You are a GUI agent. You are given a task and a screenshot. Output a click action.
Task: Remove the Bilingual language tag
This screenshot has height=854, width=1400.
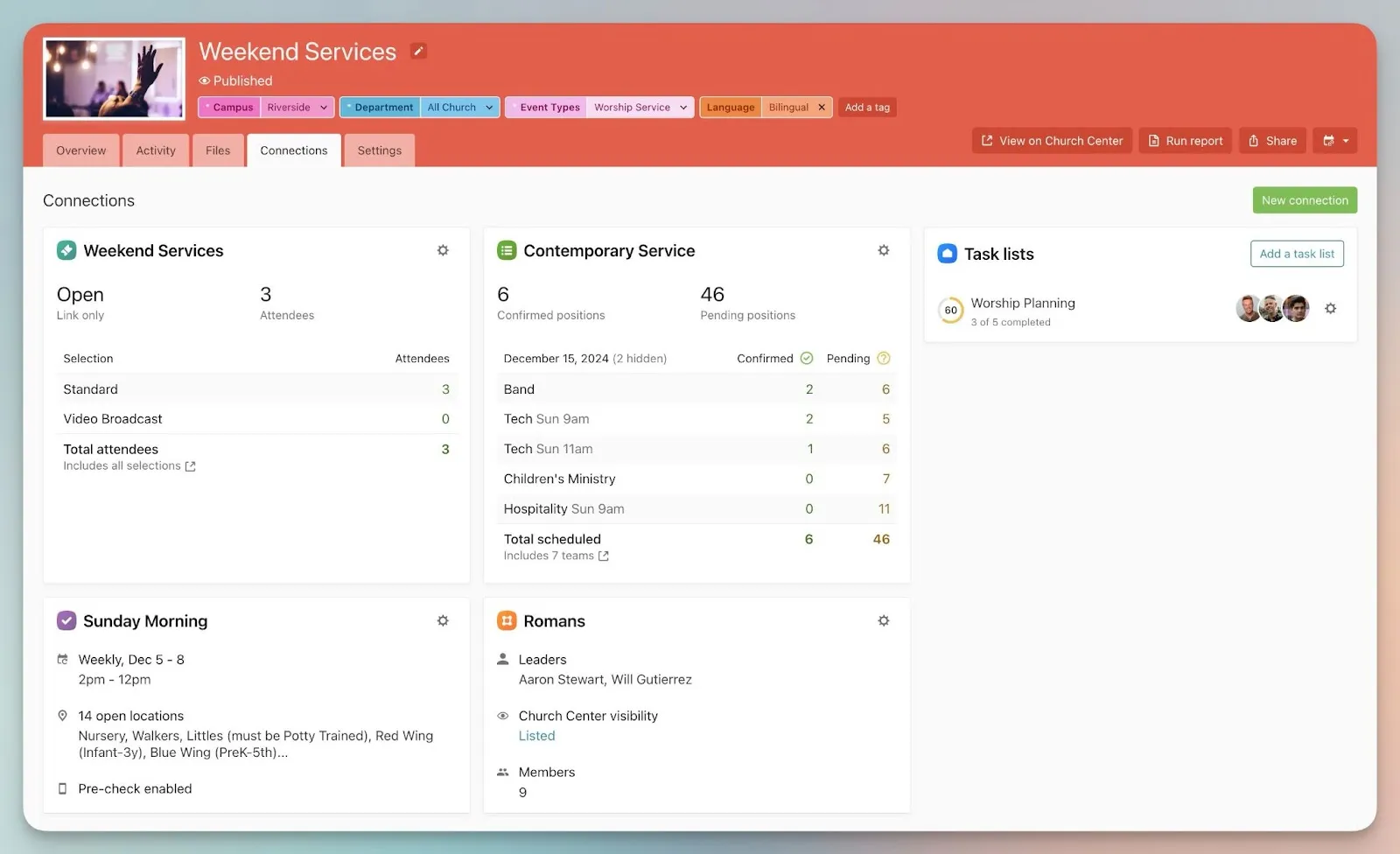[x=821, y=108]
